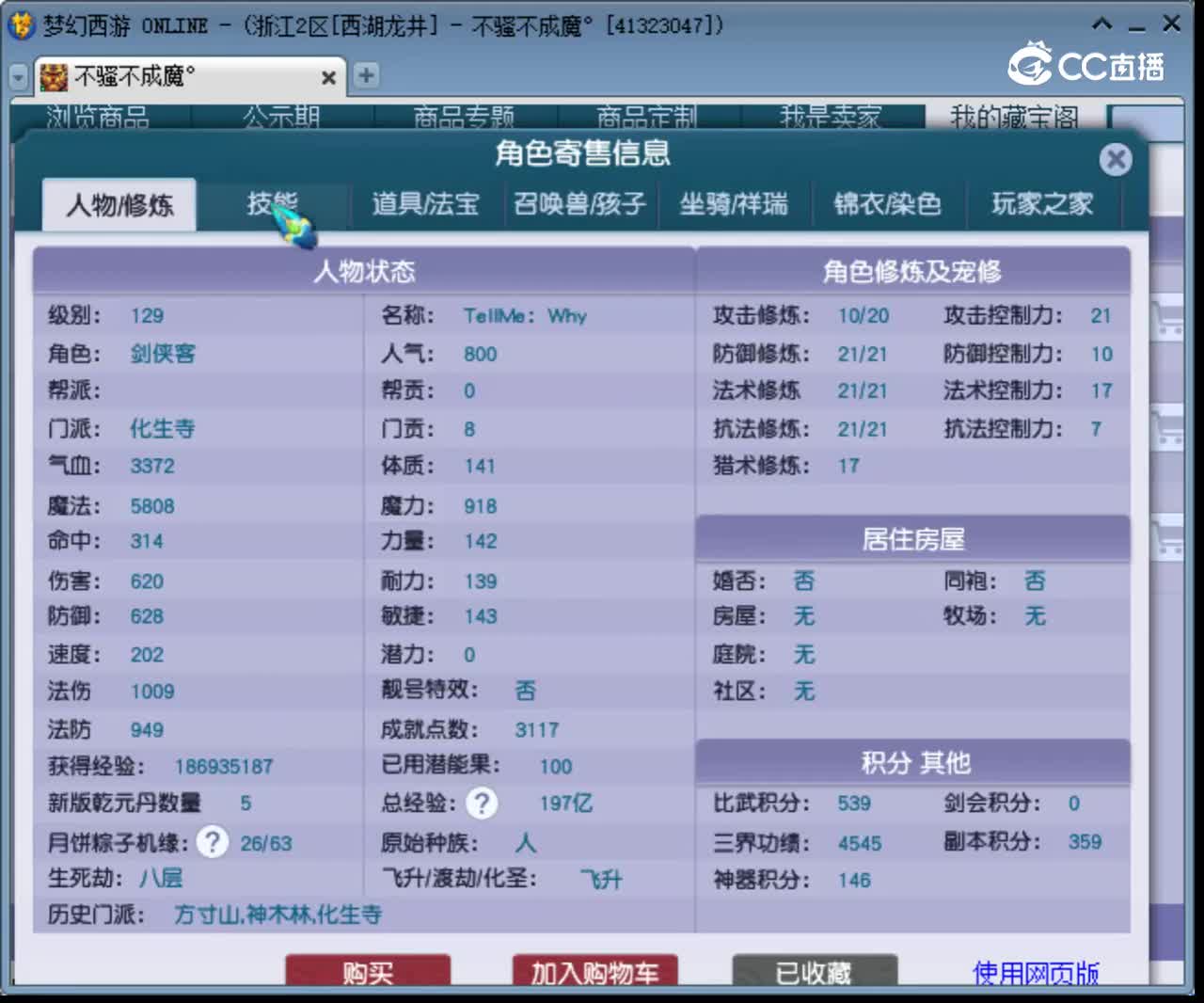This screenshot has width=1204, height=1003.
Task: Click the 猎术修炼 value 17
Action: click(848, 466)
